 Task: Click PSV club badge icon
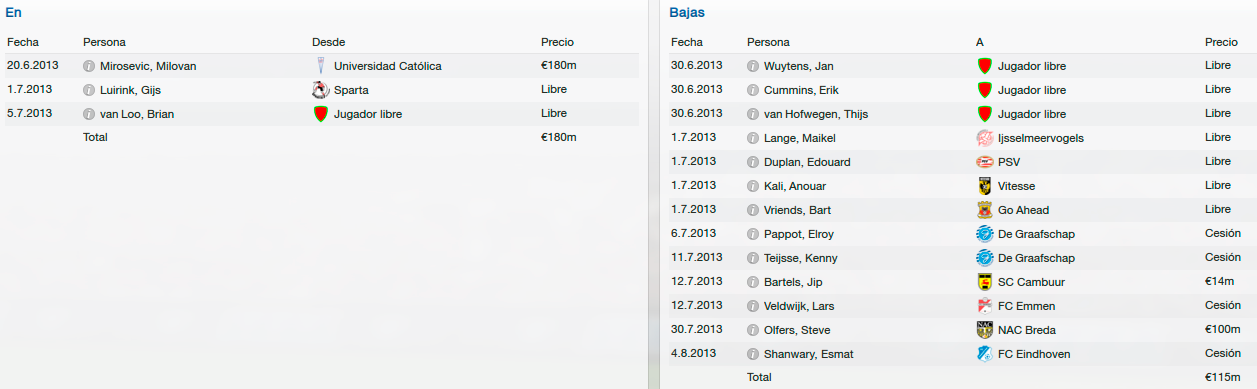click(984, 162)
